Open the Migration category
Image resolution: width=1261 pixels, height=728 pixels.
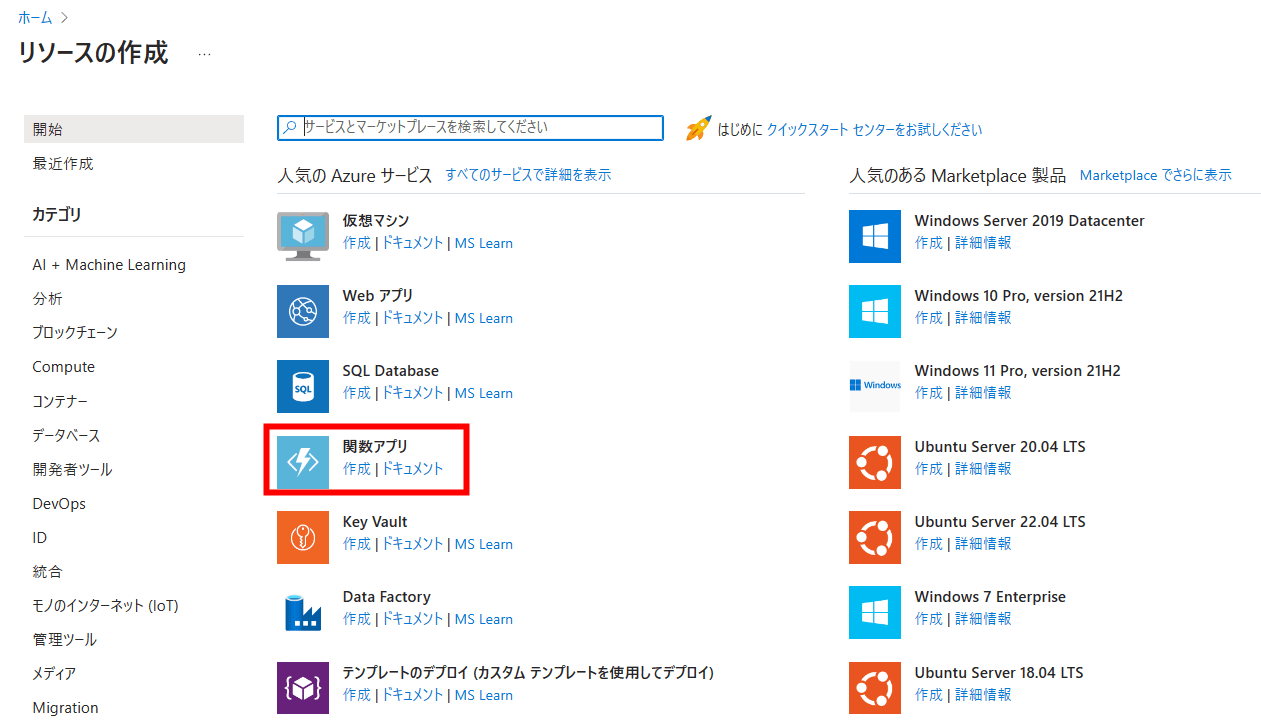point(66,708)
